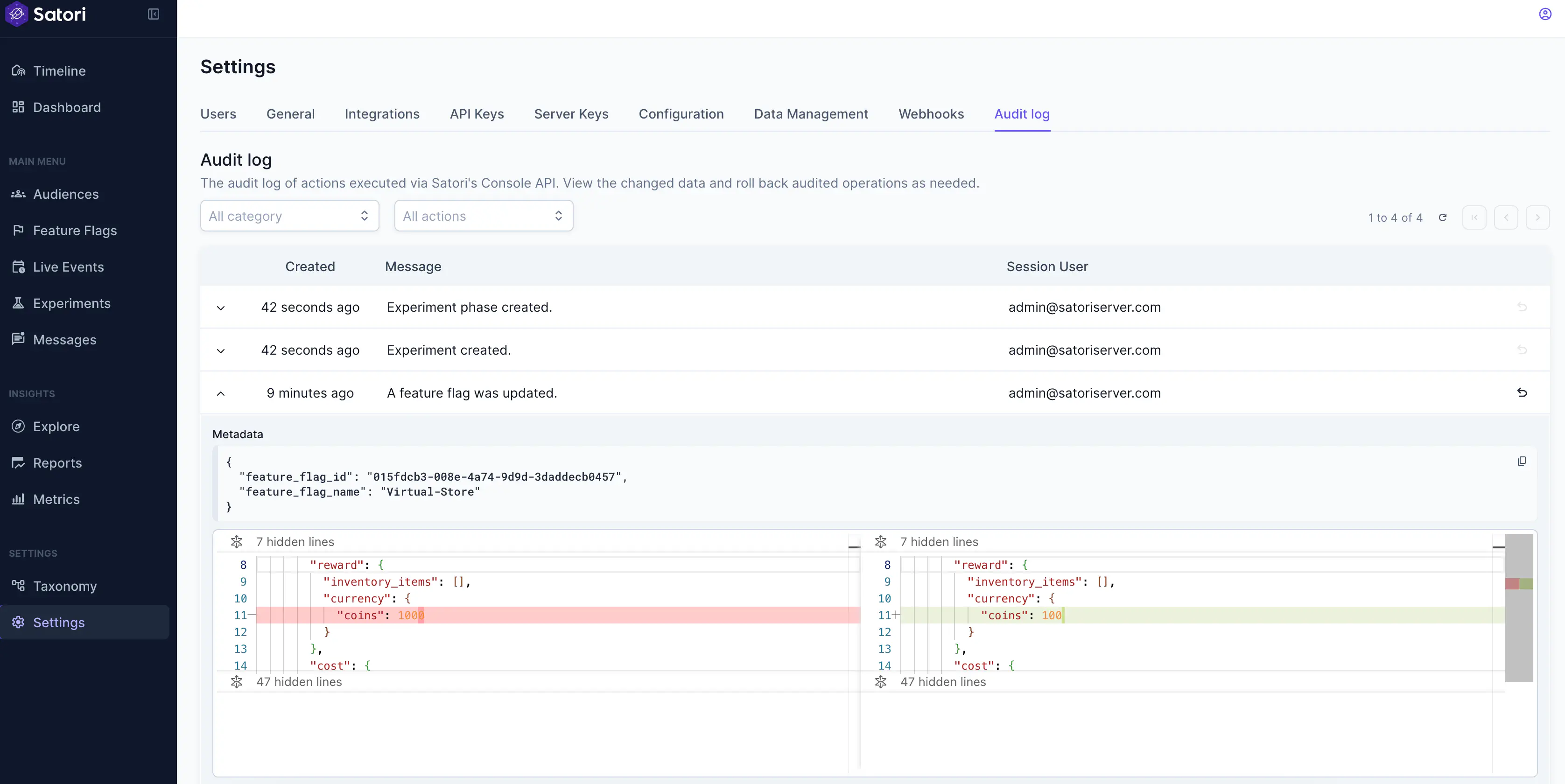Switch to the Data Management tab
Viewport: 1565px width, 784px height.
(x=811, y=114)
